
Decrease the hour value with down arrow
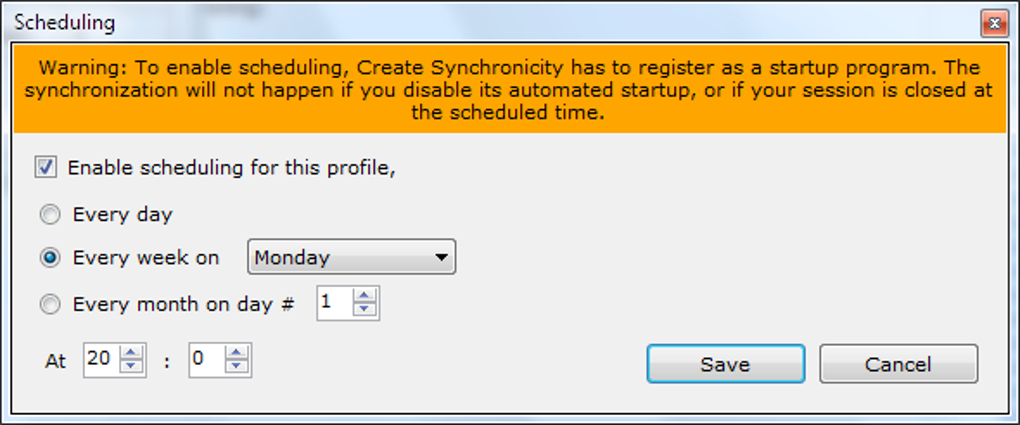[x=131, y=367]
